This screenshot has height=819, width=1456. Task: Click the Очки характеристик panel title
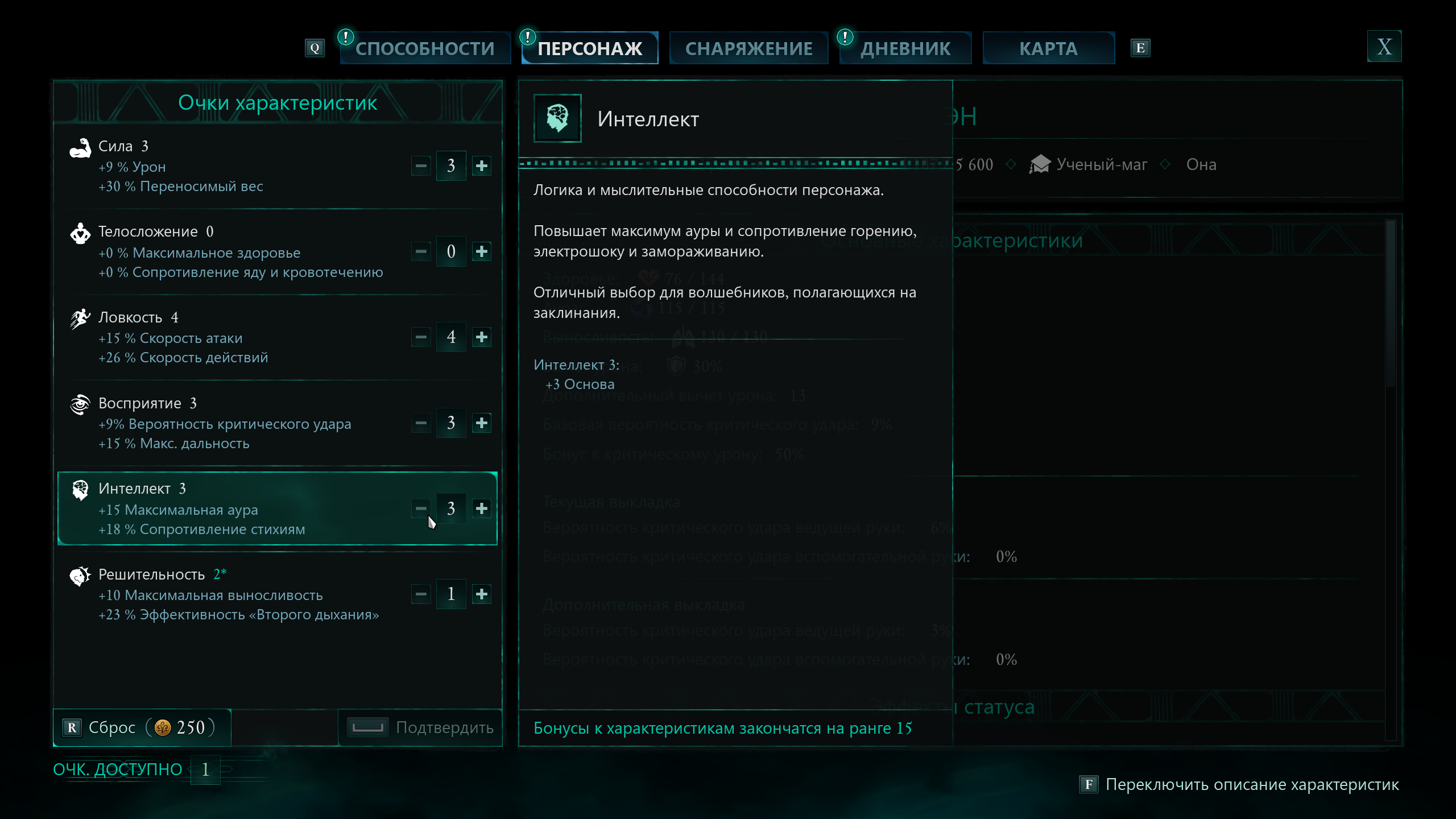pos(278,103)
